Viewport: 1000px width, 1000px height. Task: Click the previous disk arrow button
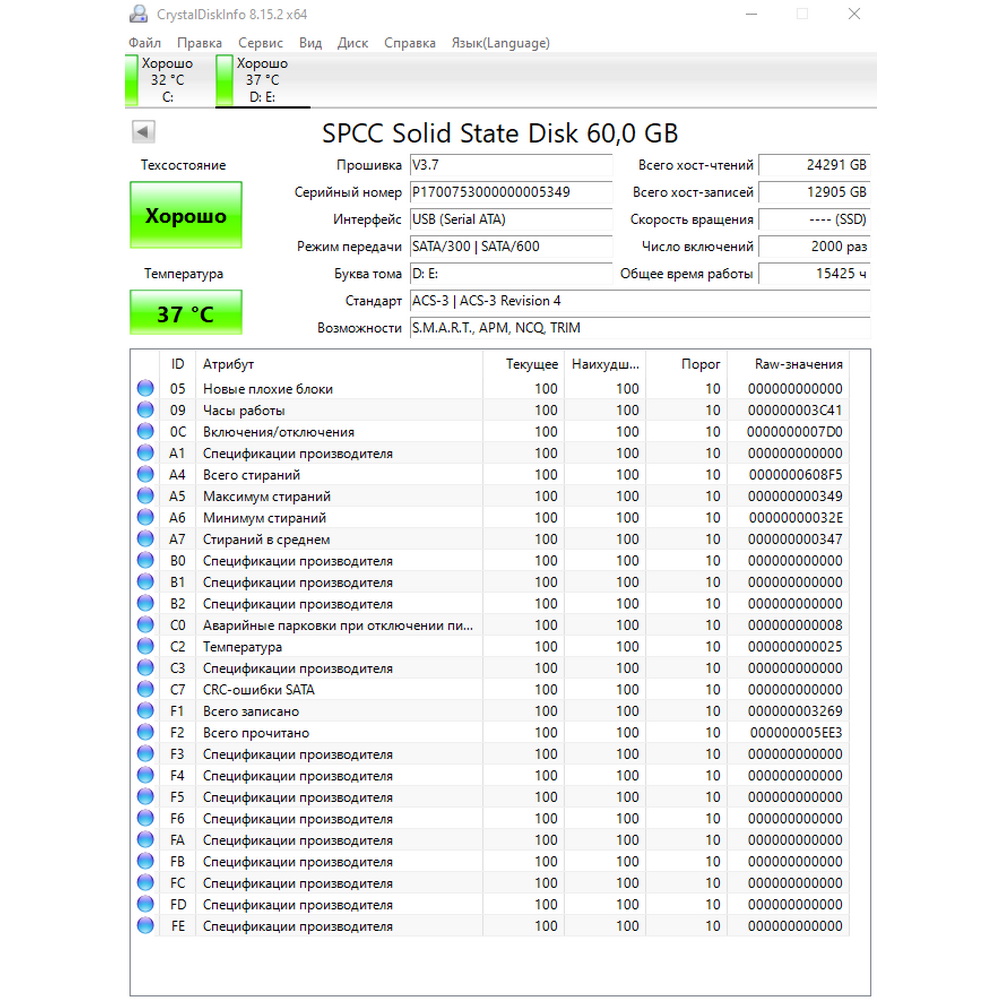pyautogui.click(x=143, y=132)
